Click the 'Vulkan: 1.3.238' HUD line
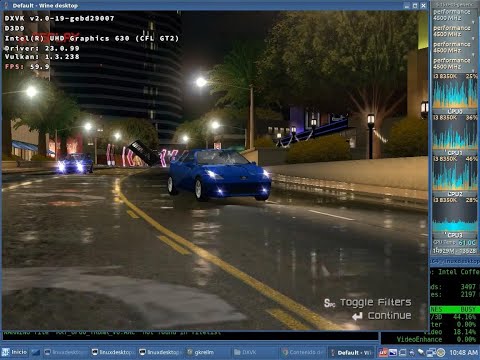 tap(42, 57)
